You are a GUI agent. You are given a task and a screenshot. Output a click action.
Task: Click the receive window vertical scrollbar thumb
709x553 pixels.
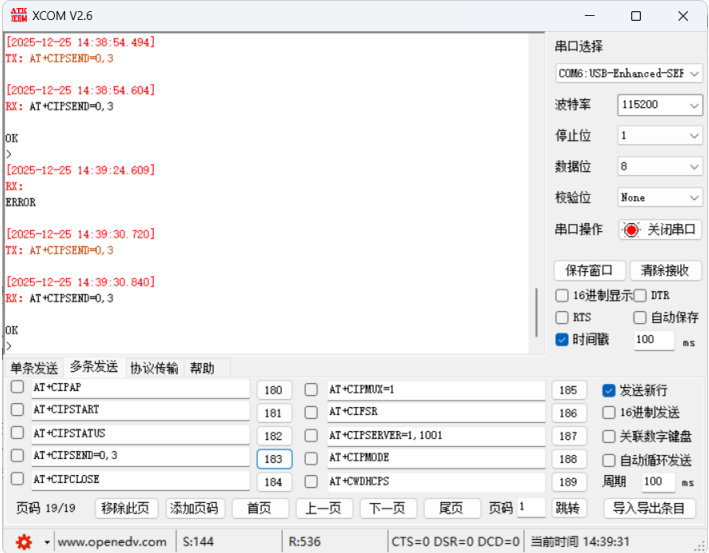(x=536, y=312)
